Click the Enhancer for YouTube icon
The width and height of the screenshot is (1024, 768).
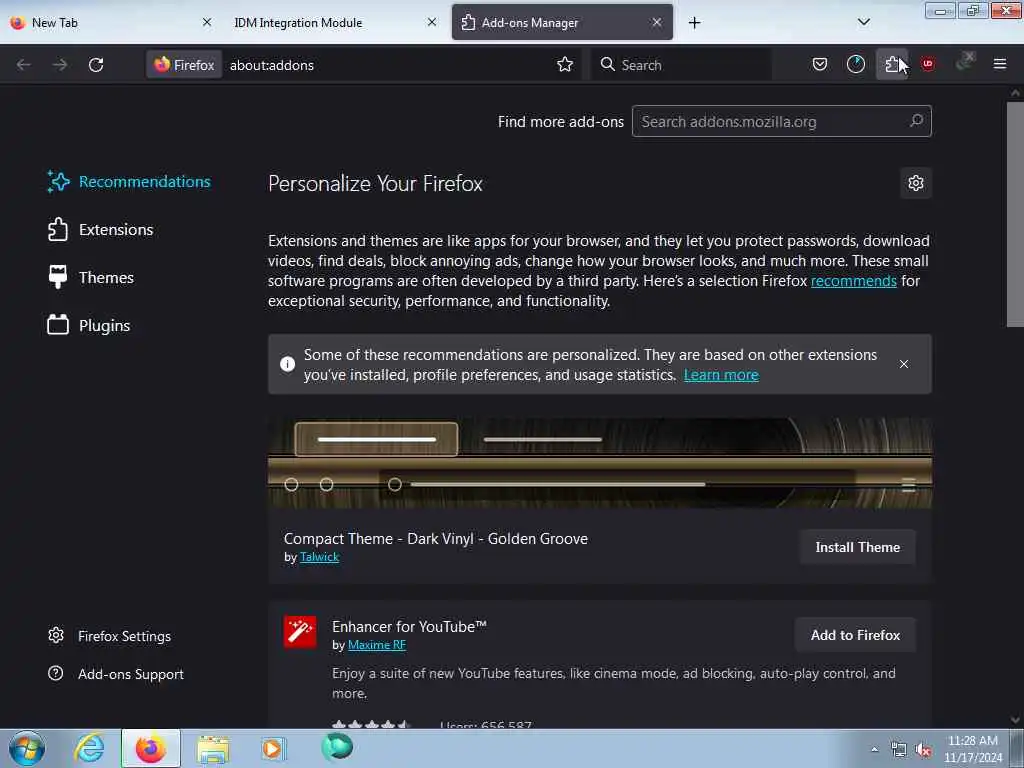(300, 632)
